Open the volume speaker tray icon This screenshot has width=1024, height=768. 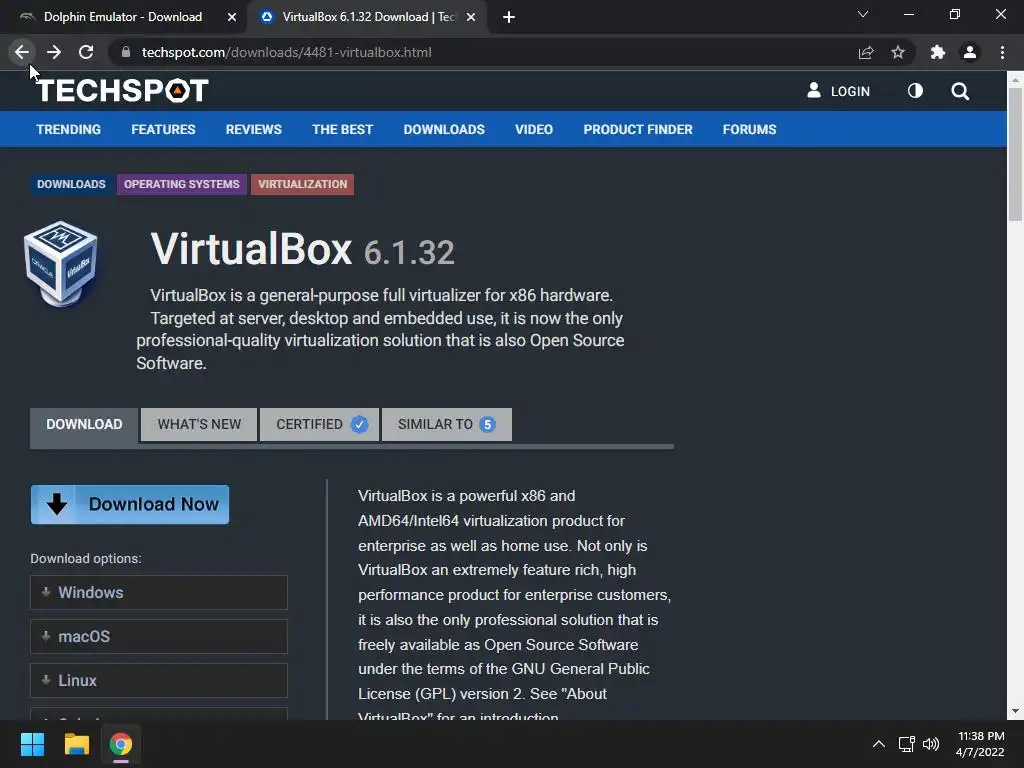click(931, 744)
